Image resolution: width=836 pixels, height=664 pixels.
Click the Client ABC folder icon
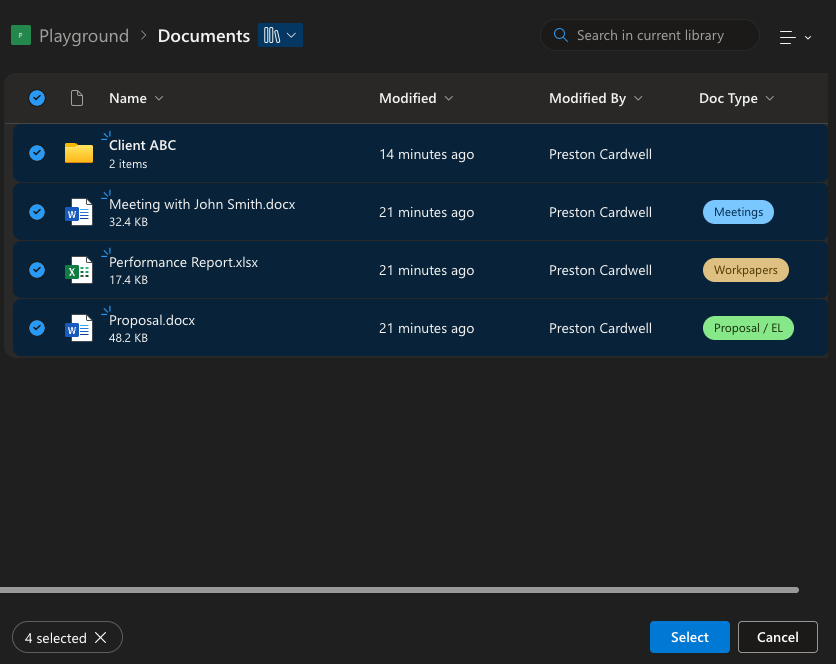[78, 153]
